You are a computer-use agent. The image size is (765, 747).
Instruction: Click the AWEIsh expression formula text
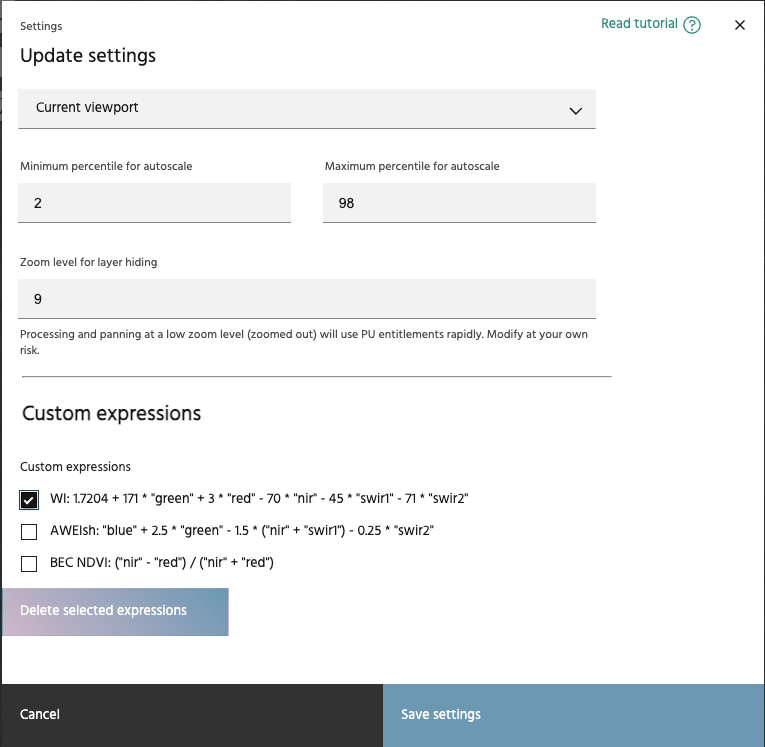click(242, 530)
